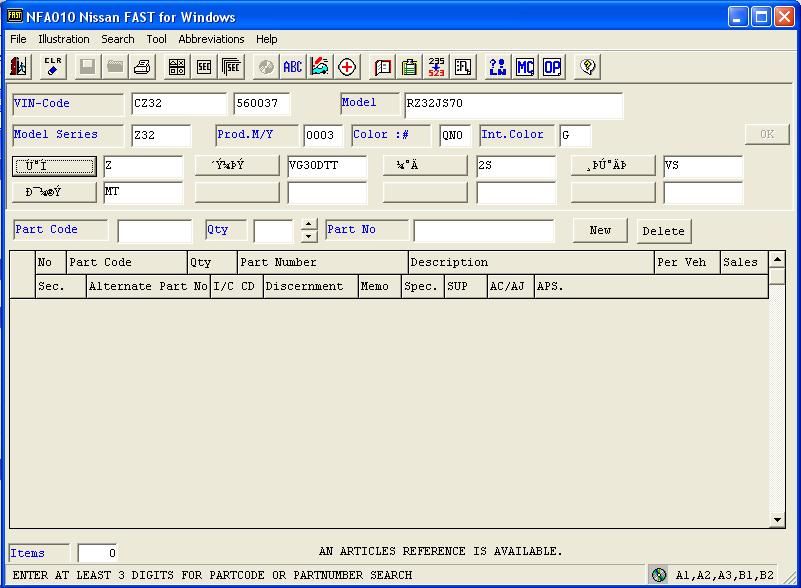Click the Part No input field
Image resolution: width=801 pixels, height=588 pixels.
[x=483, y=231]
